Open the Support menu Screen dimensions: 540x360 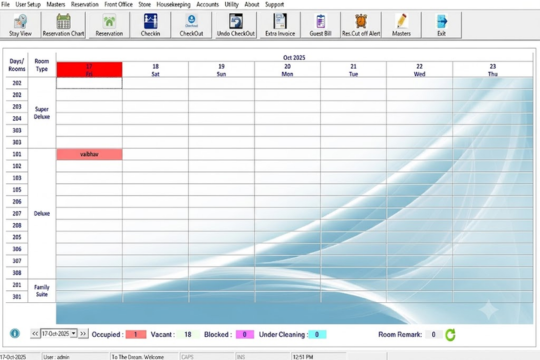click(x=274, y=4)
